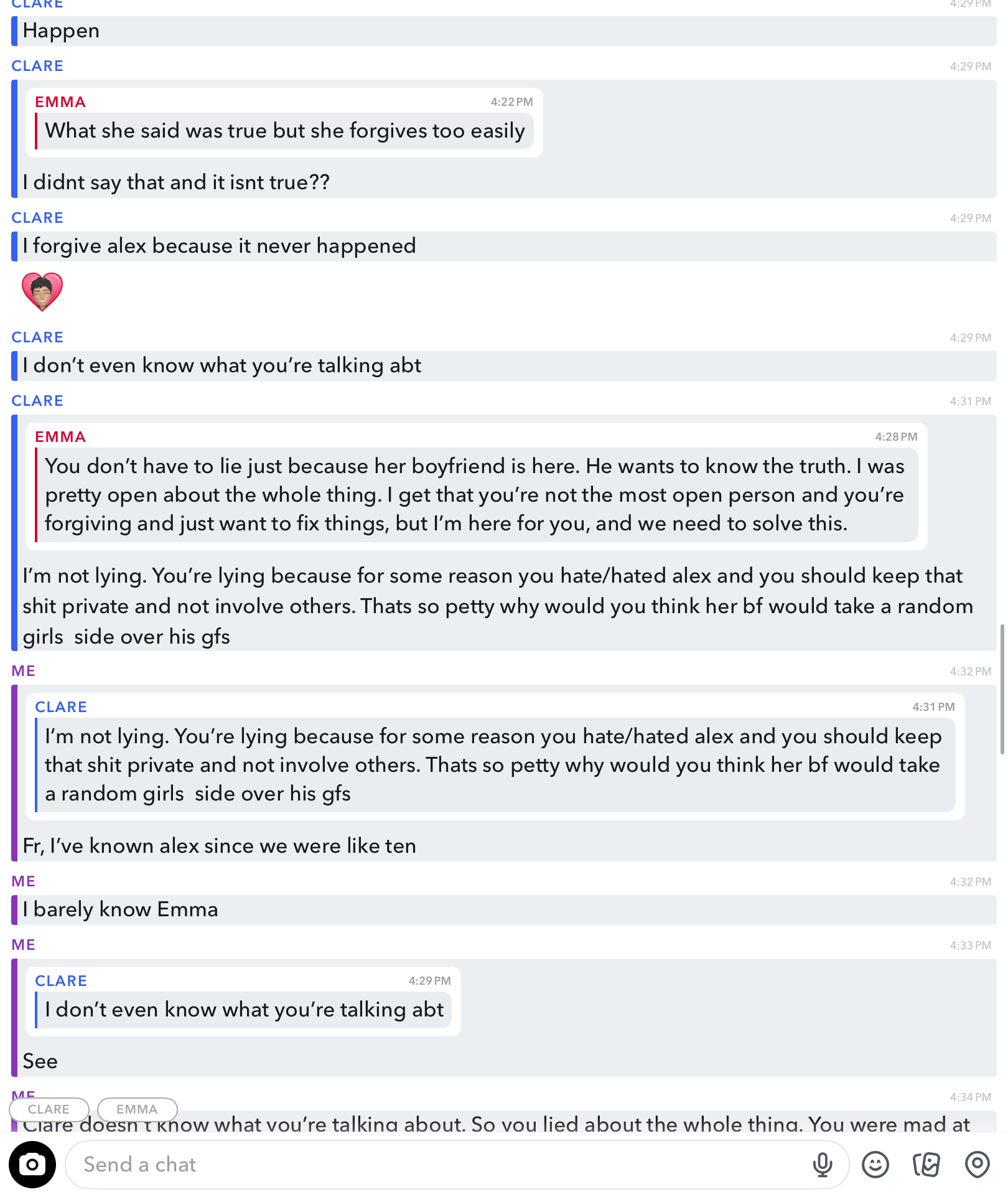The image size is (1008, 1197).
Task: Open quoted Emma message about forgiving easily
Action: (x=284, y=123)
